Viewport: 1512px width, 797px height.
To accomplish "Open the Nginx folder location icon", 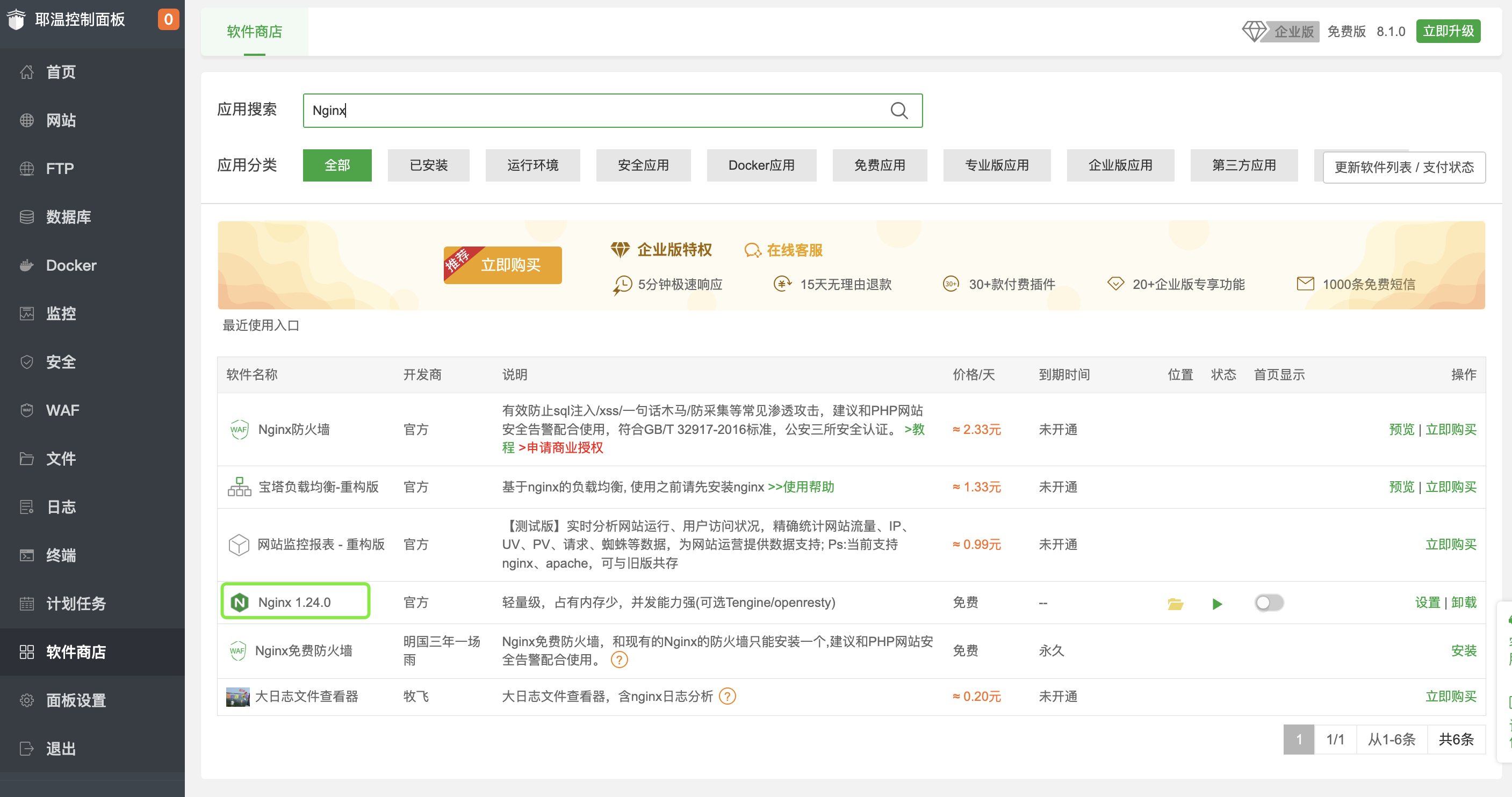I will [1175, 603].
